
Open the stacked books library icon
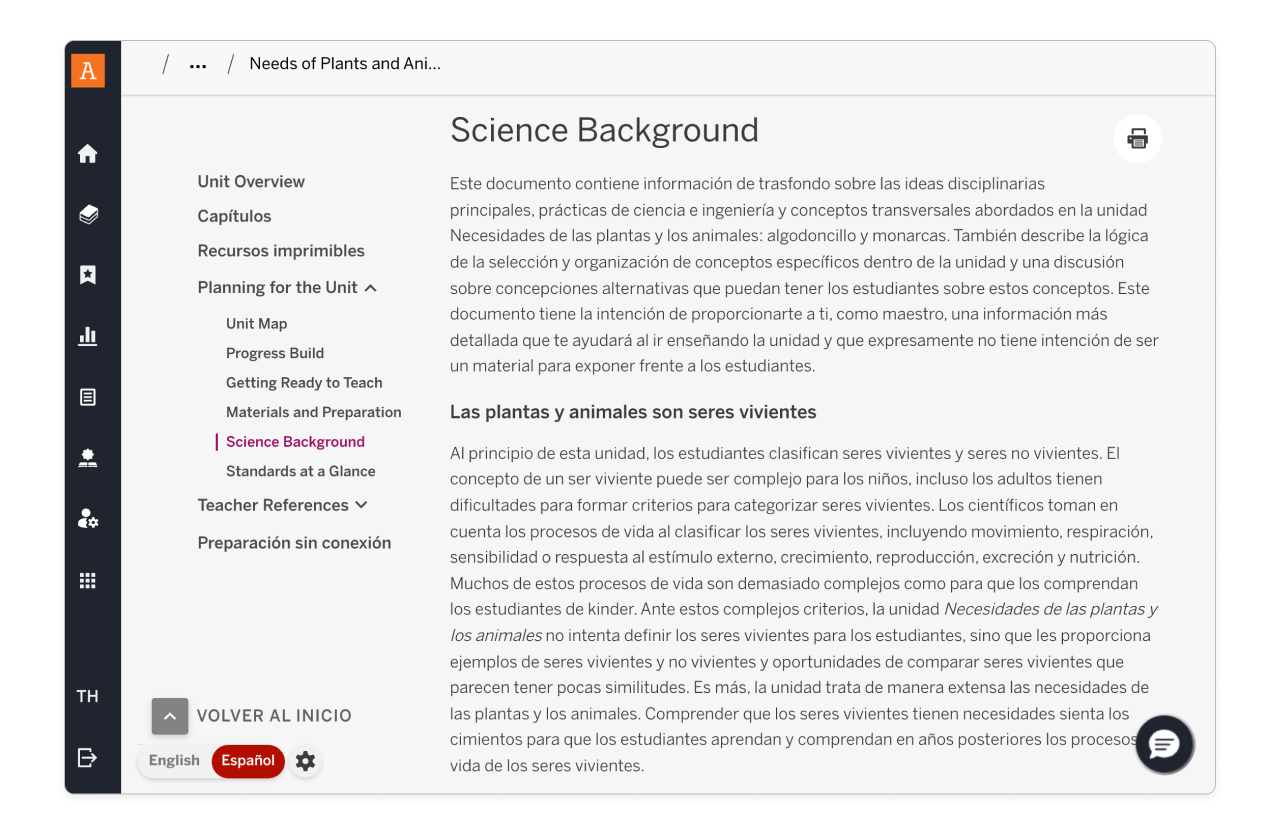tap(88, 215)
